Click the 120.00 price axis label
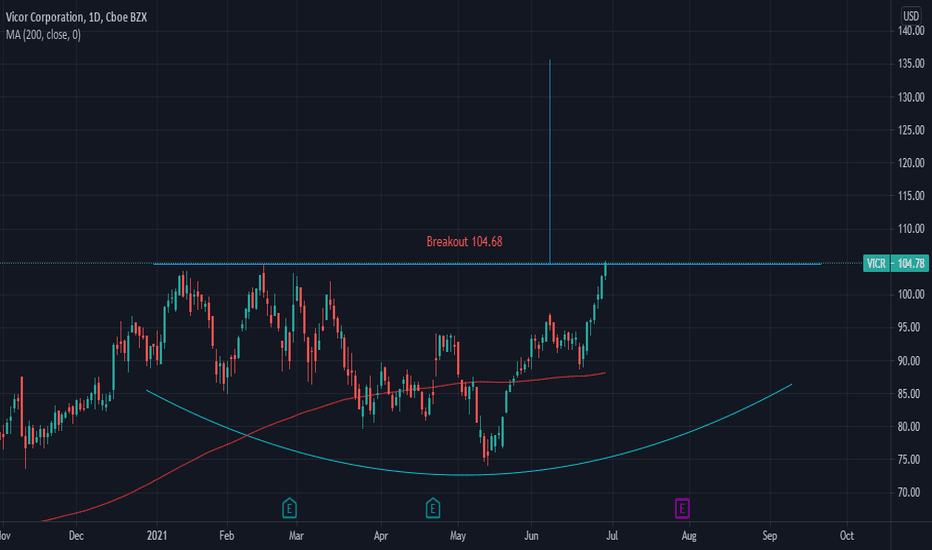This screenshot has width=932, height=550. click(911, 162)
